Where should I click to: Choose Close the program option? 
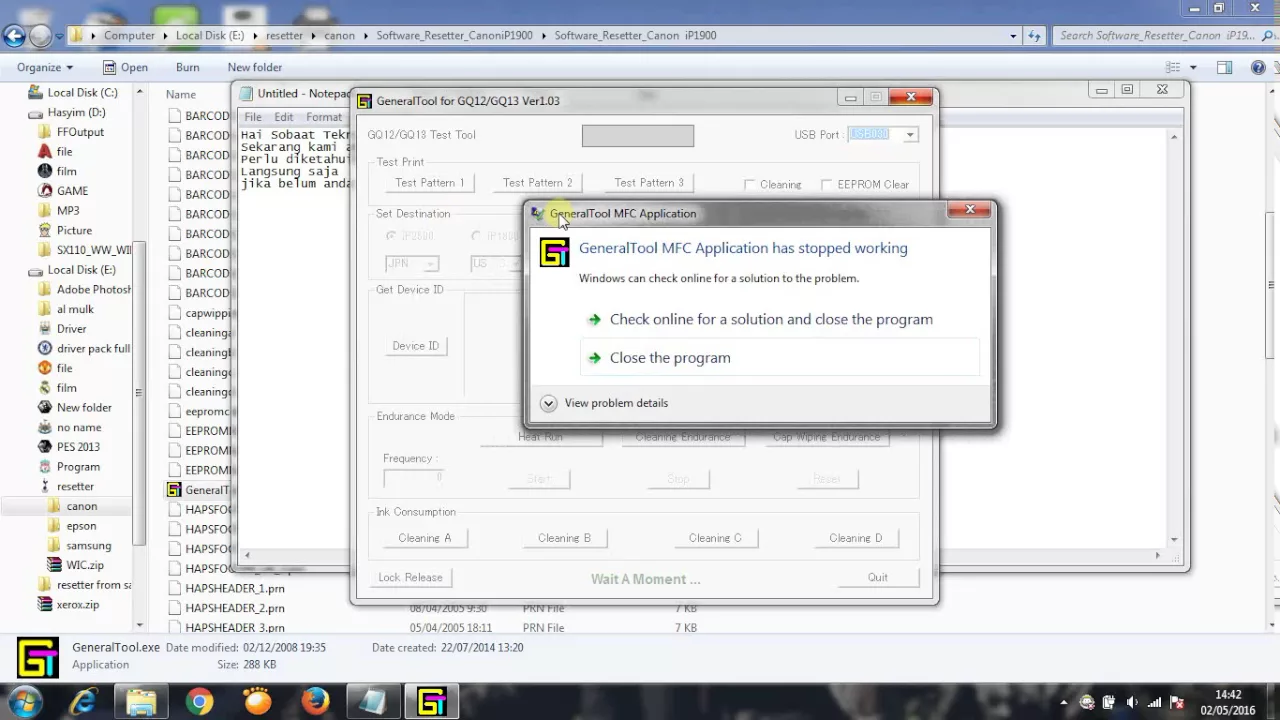[779, 358]
